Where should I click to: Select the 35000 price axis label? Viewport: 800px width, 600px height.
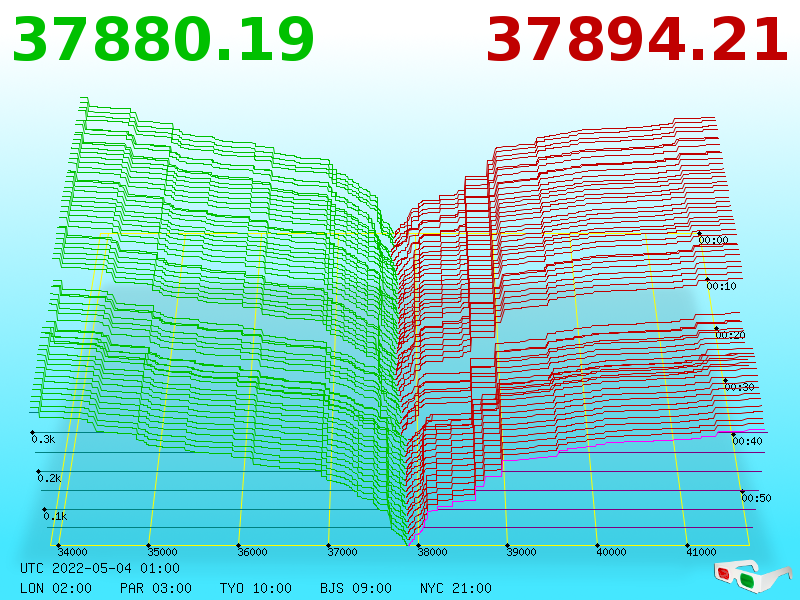coord(162,552)
